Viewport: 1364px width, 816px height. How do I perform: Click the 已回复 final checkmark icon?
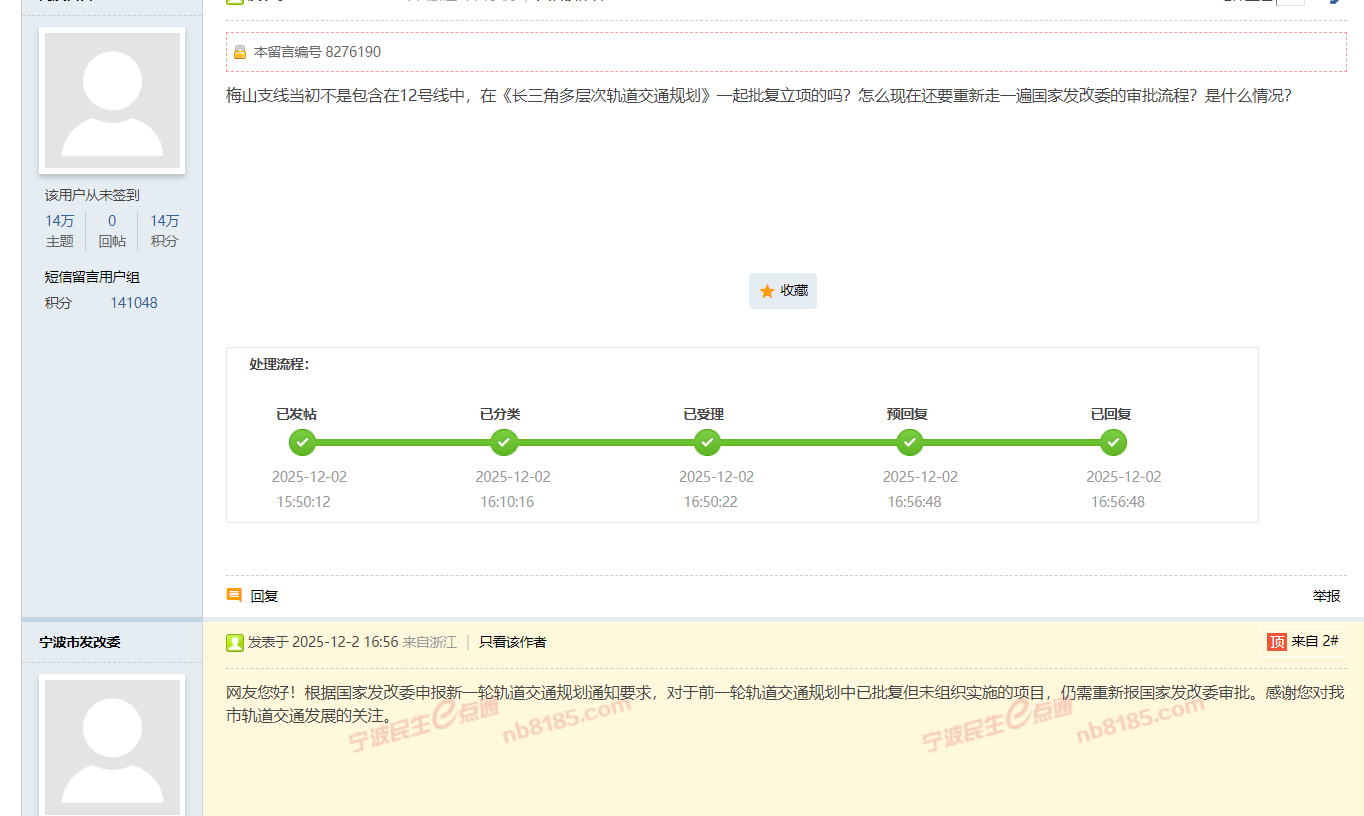click(1113, 442)
